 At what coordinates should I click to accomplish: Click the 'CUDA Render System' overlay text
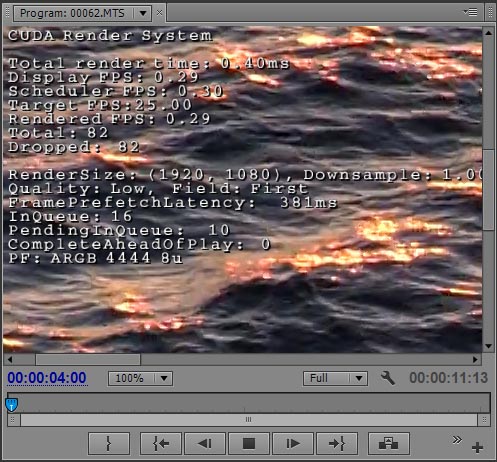[x=110, y=36]
